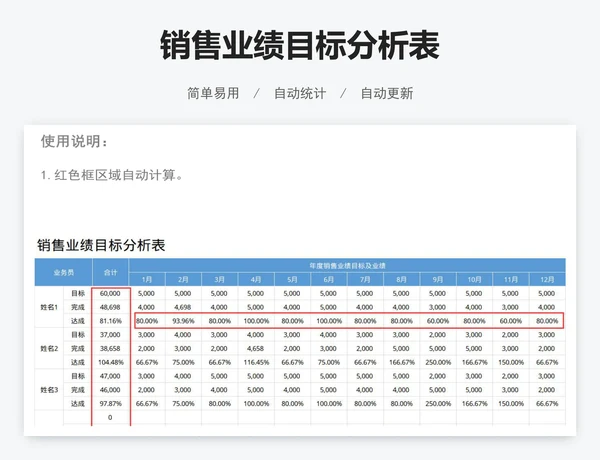This screenshot has height=460, width=600.
Task: Select 姓名3 达成 10月 cell 166.67%
Action: (x=474, y=403)
